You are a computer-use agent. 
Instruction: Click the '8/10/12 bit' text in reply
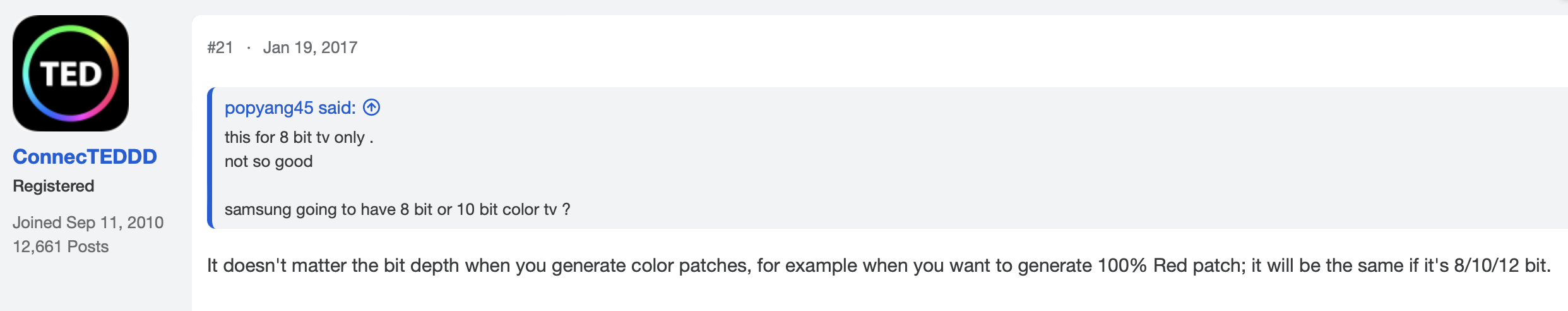click(1501, 265)
